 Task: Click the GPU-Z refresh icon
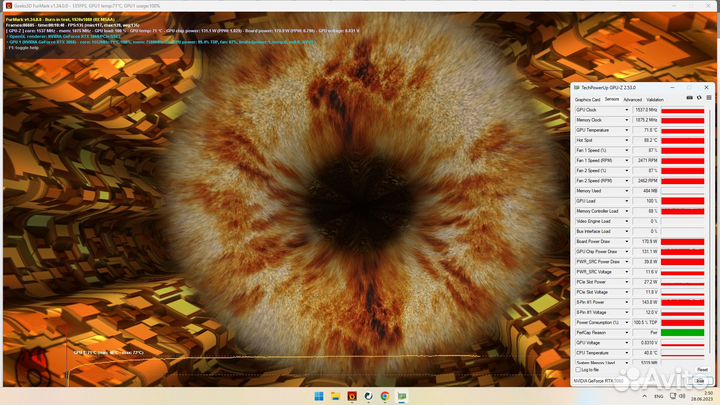tap(697, 99)
